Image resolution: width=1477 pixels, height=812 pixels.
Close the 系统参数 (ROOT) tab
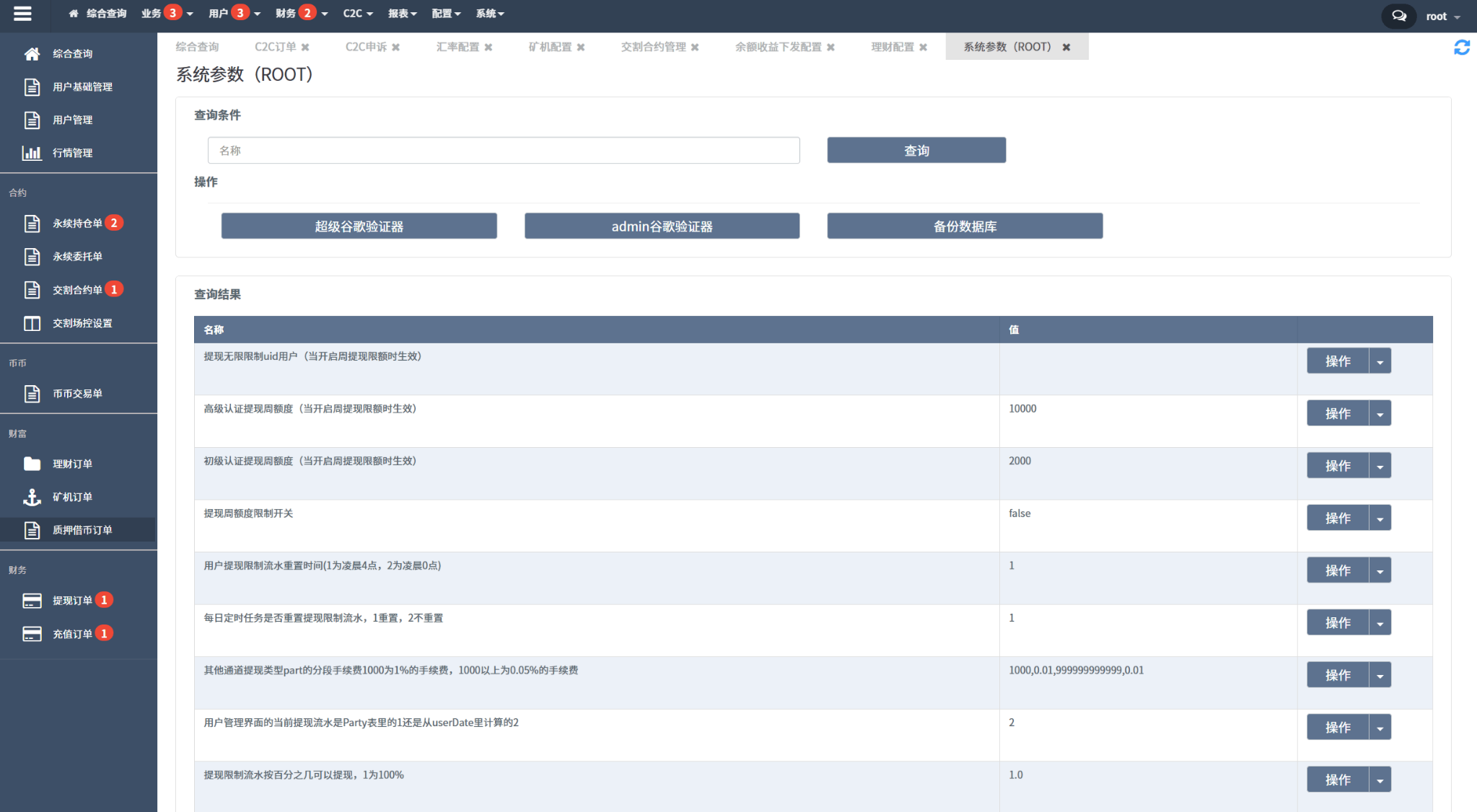pyautogui.click(x=1066, y=48)
